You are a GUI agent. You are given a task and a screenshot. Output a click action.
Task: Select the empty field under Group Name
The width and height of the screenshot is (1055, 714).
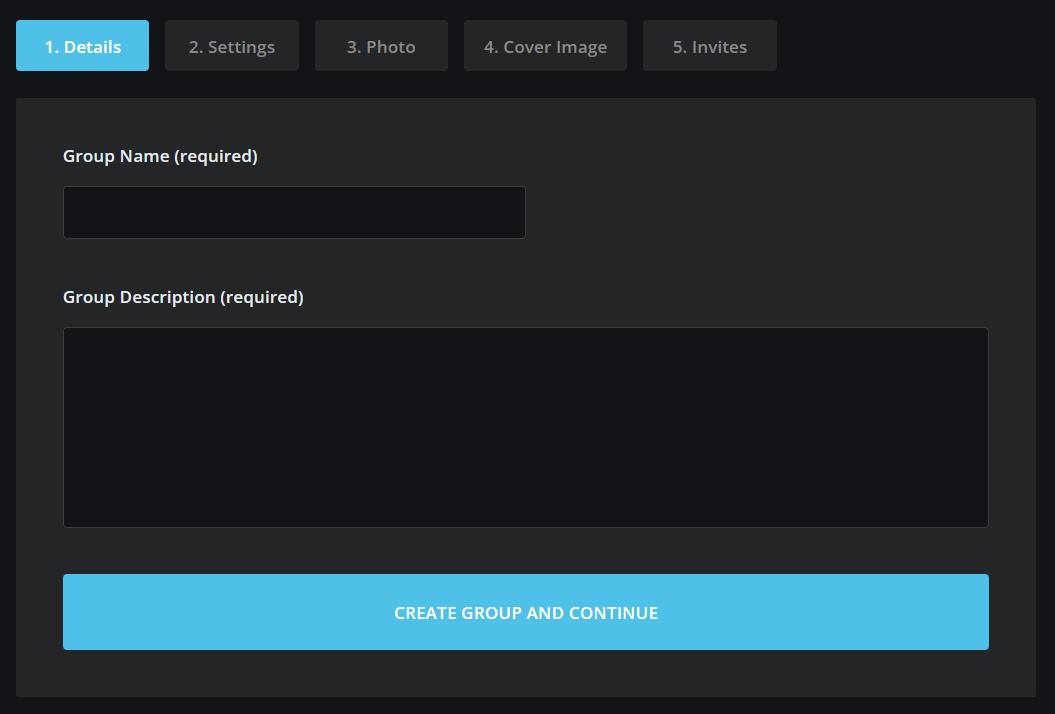point(294,213)
